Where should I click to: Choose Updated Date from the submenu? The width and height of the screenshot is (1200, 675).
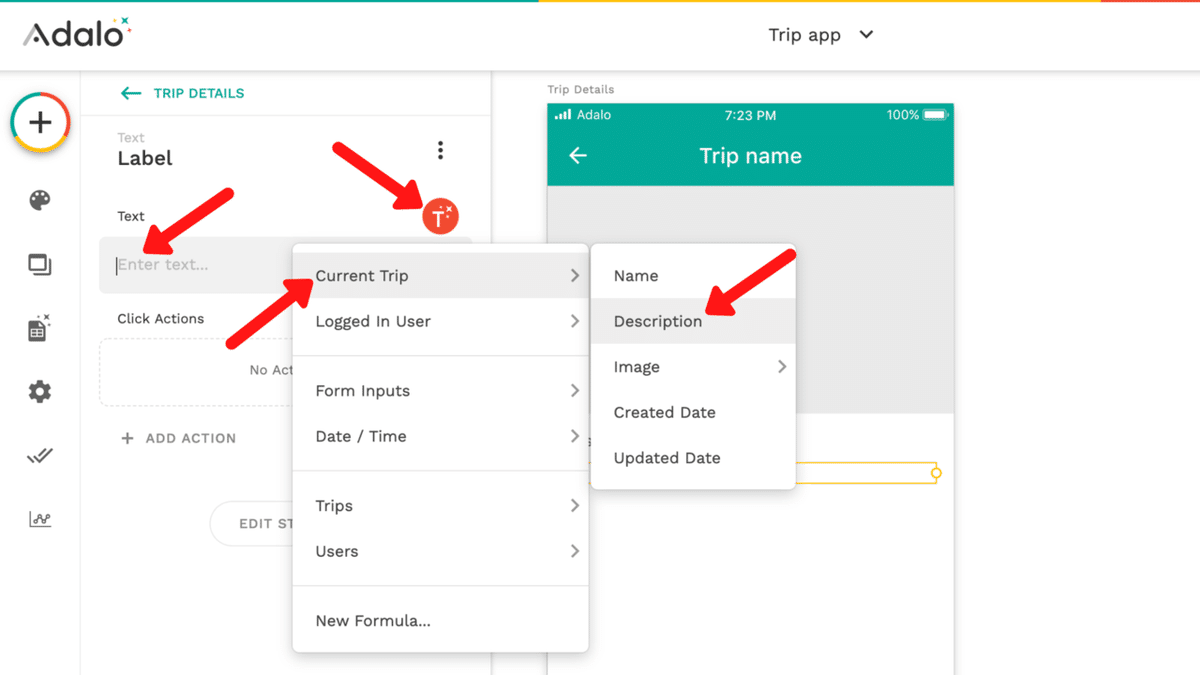tap(693, 458)
